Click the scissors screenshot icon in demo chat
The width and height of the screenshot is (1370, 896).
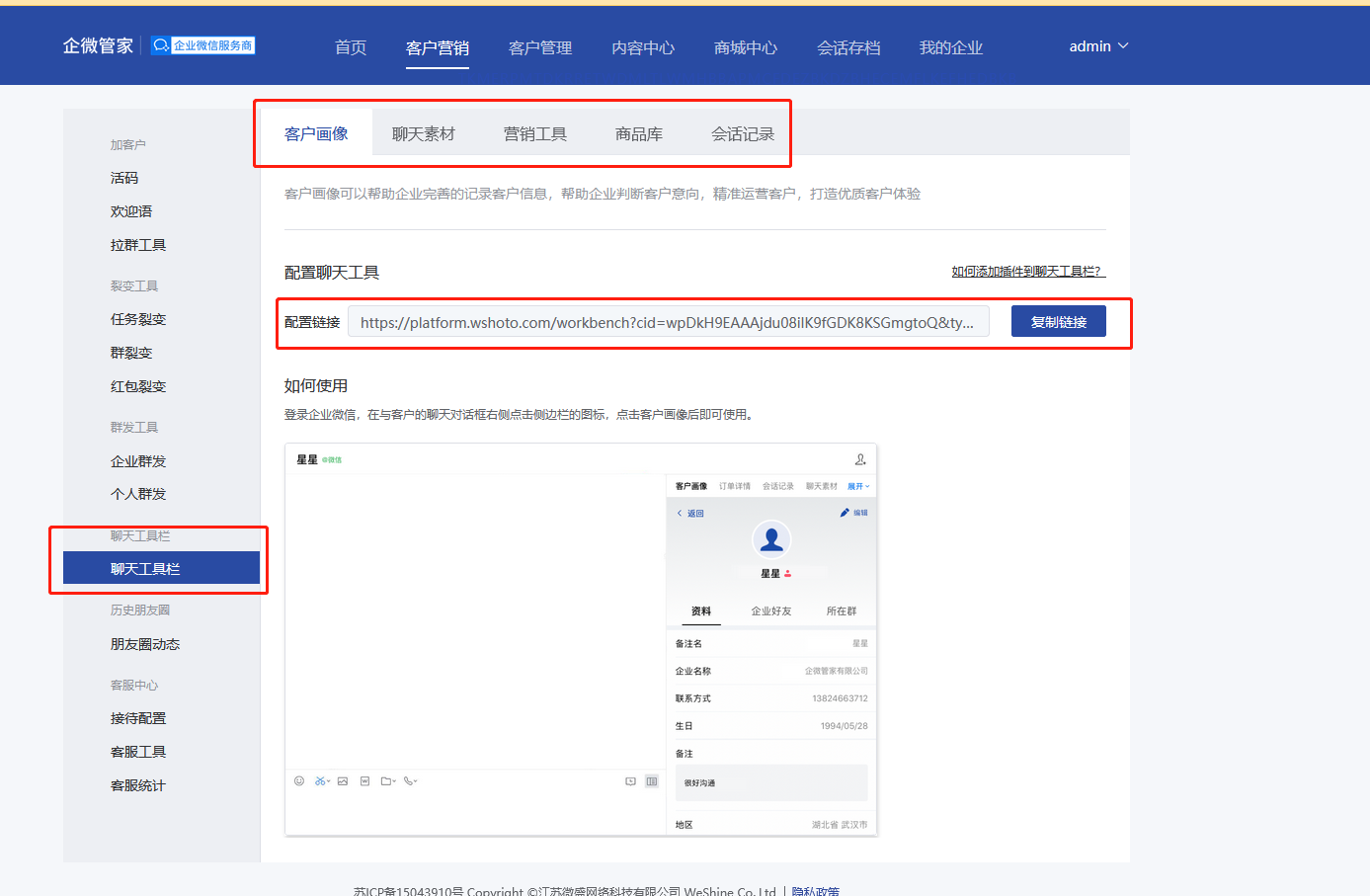pos(320,781)
